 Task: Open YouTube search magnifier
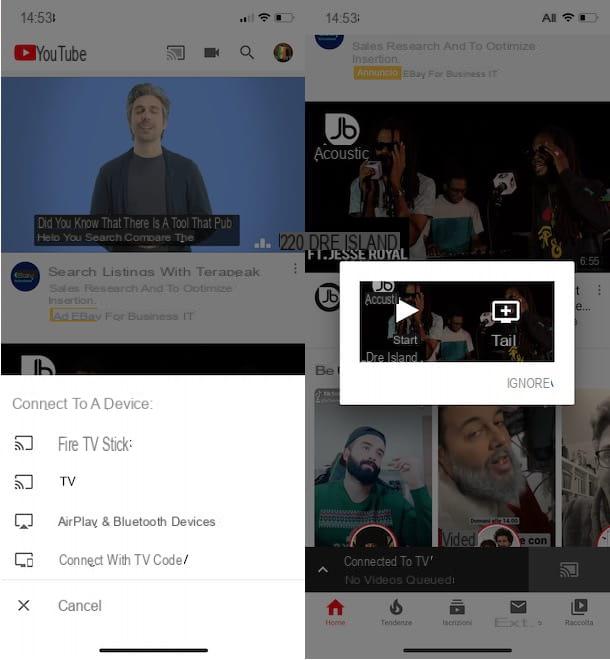pos(247,53)
